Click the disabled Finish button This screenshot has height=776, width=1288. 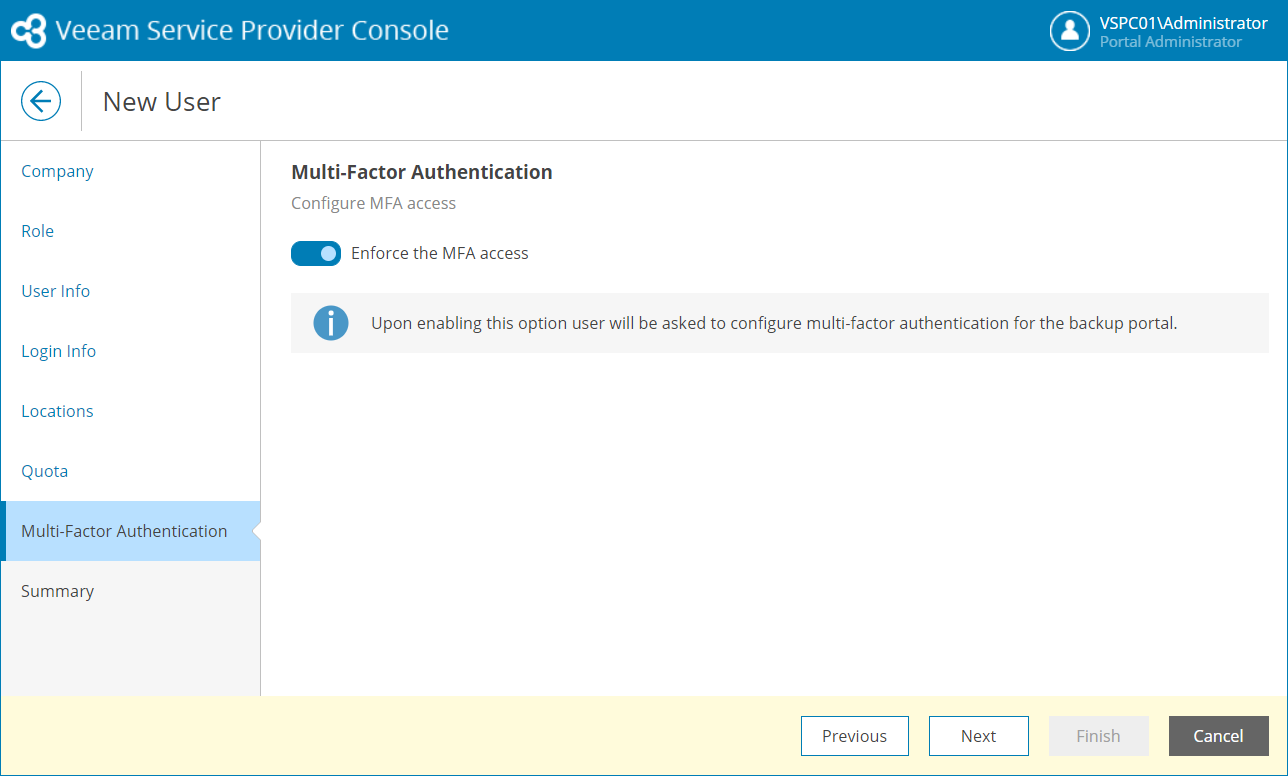tap(1099, 736)
